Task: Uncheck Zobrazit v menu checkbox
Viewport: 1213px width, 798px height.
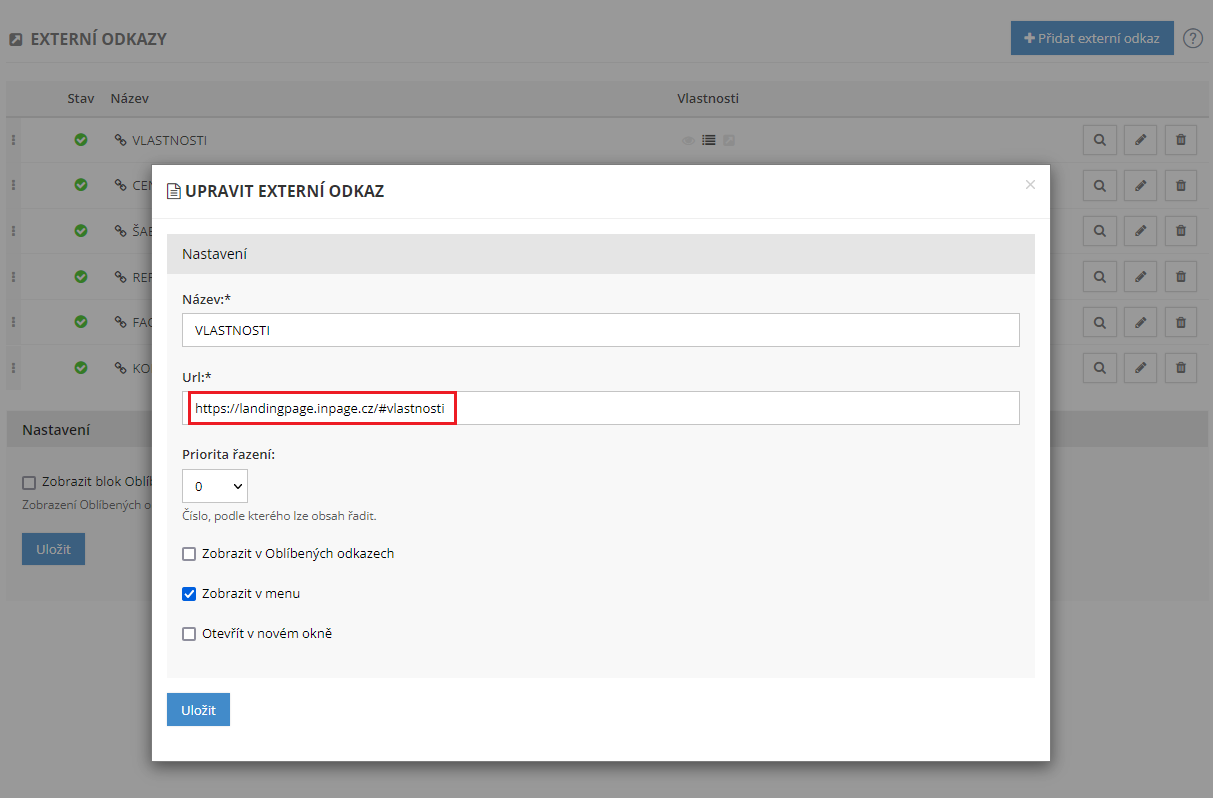Action: click(x=189, y=594)
